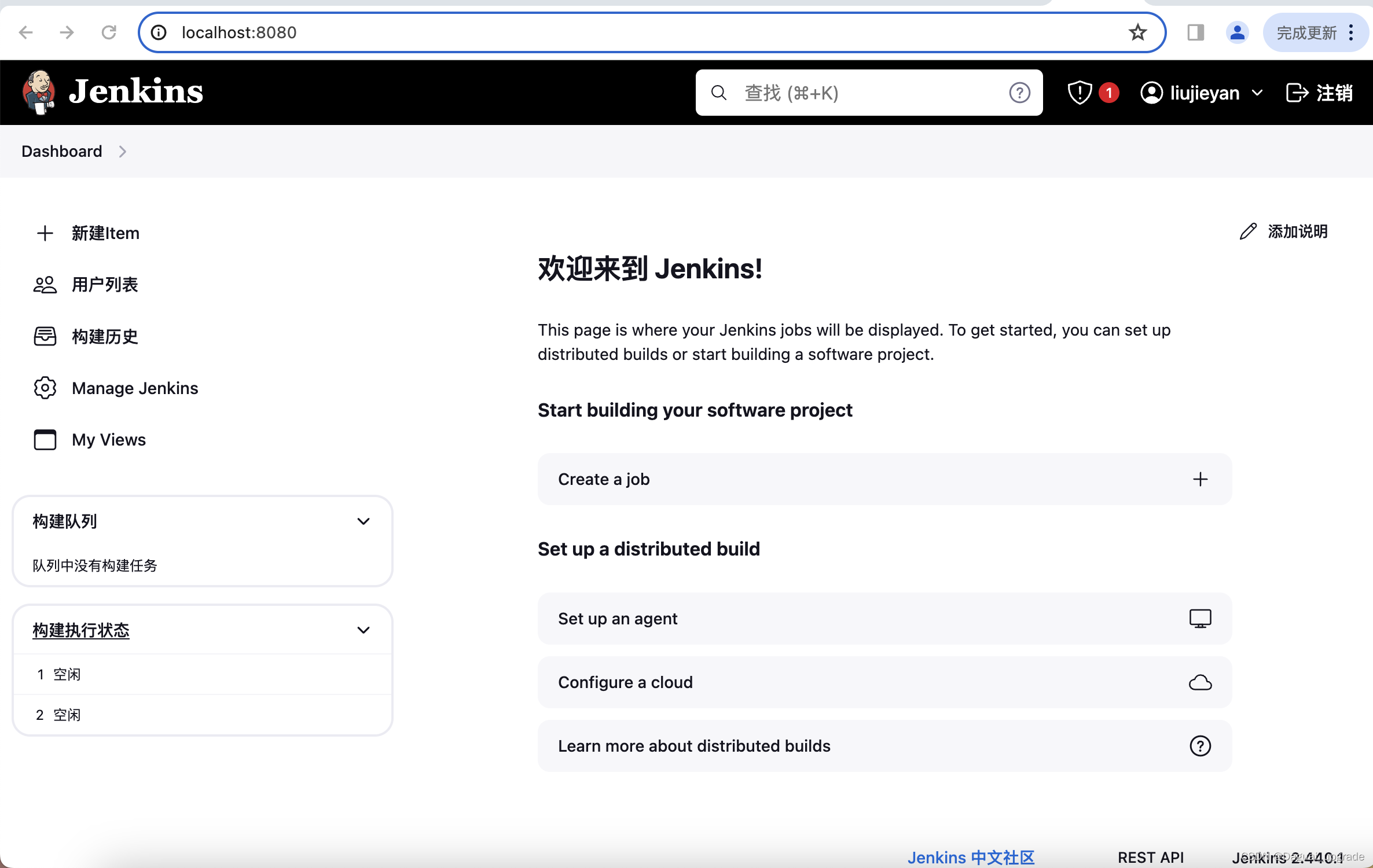Click the localhost:8080 address bar
1373x868 pixels.
(x=652, y=32)
